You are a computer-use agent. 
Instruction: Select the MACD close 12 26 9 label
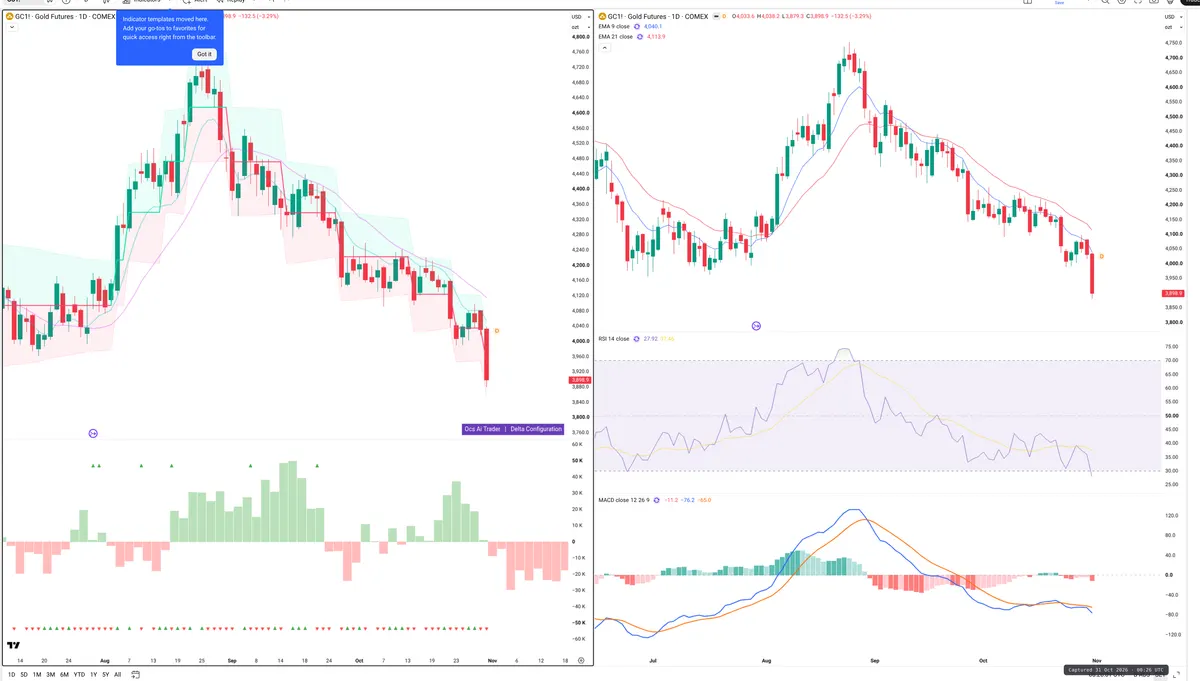click(624, 499)
